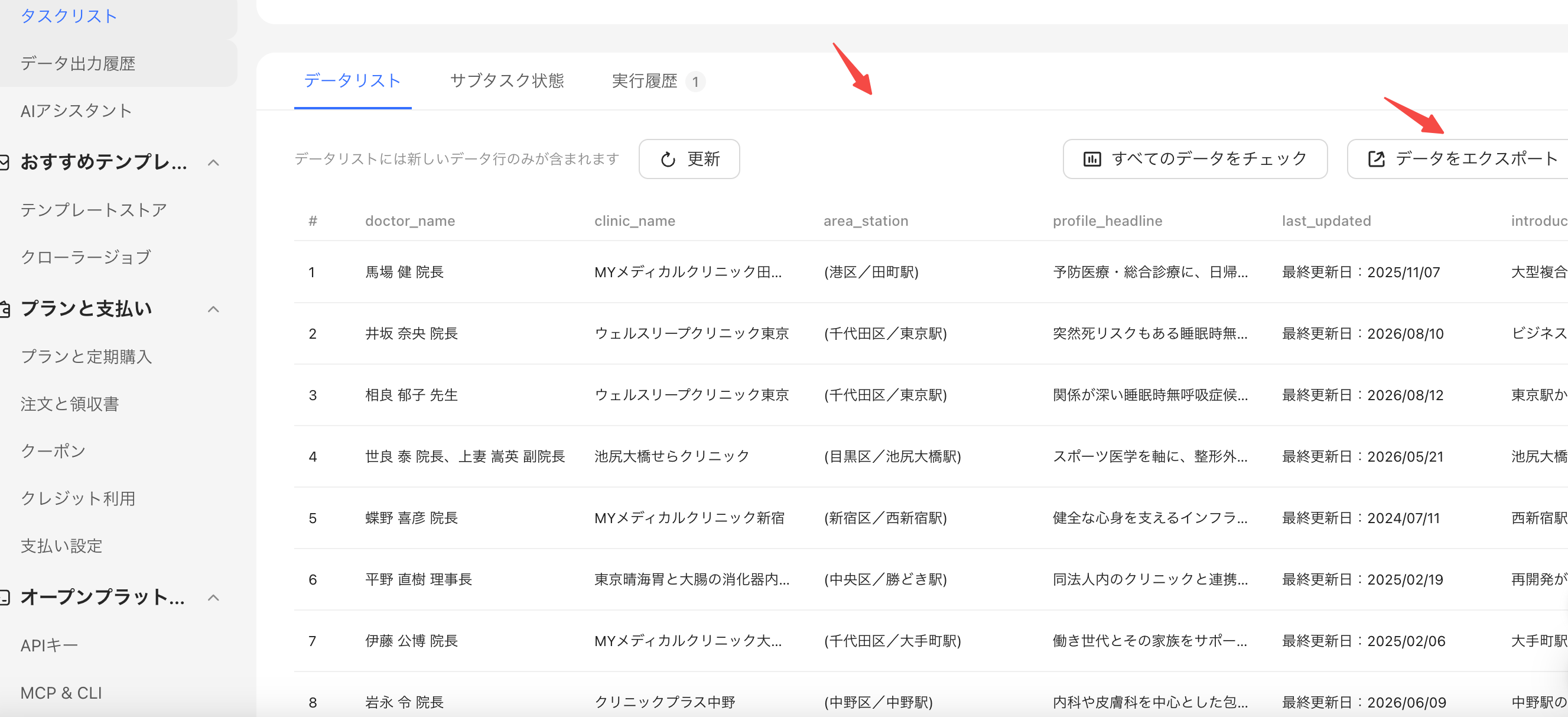Image resolution: width=1568 pixels, height=717 pixels.
Task: Select the (中央区／勝どき駅) cell
Action: [885, 579]
